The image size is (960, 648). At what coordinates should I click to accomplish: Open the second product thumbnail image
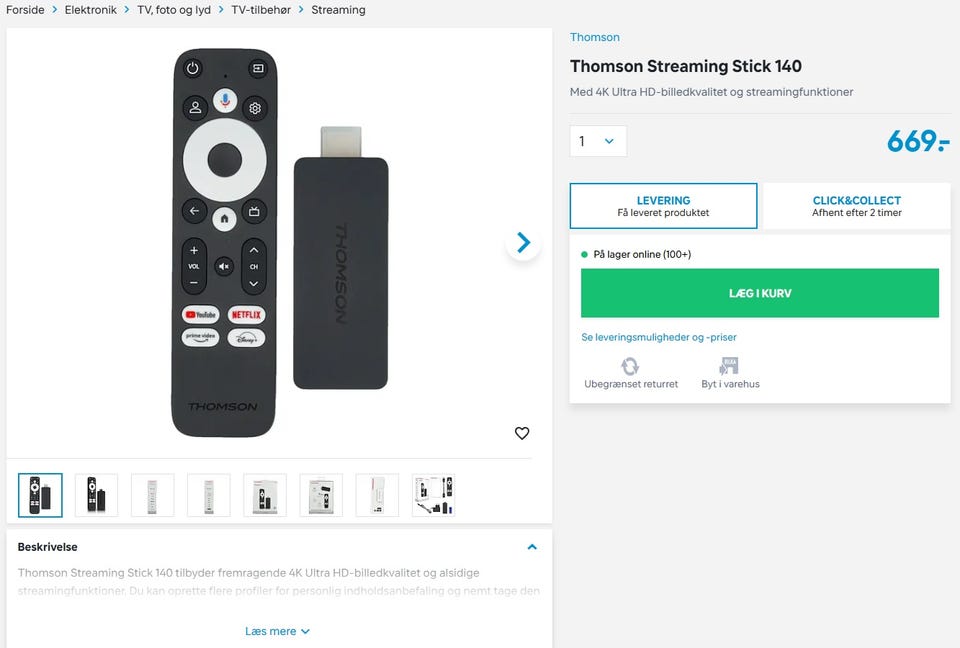[x=96, y=495]
